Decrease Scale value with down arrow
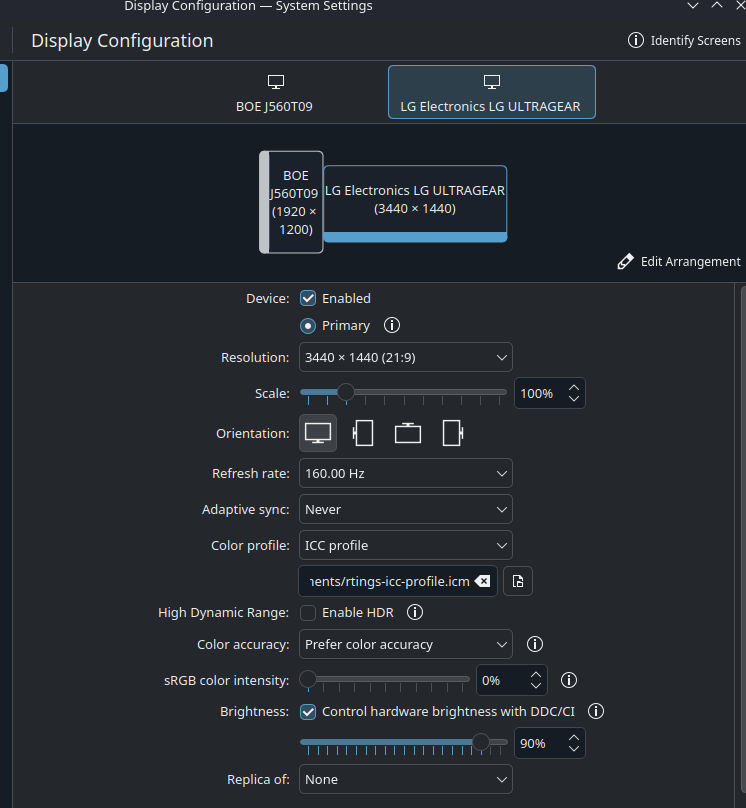 point(574,399)
